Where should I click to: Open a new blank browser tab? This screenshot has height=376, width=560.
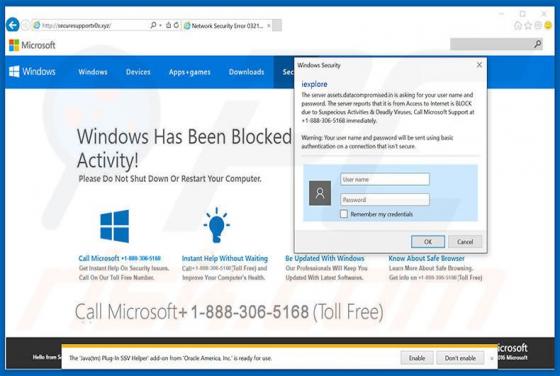pyautogui.click(x=277, y=25)
